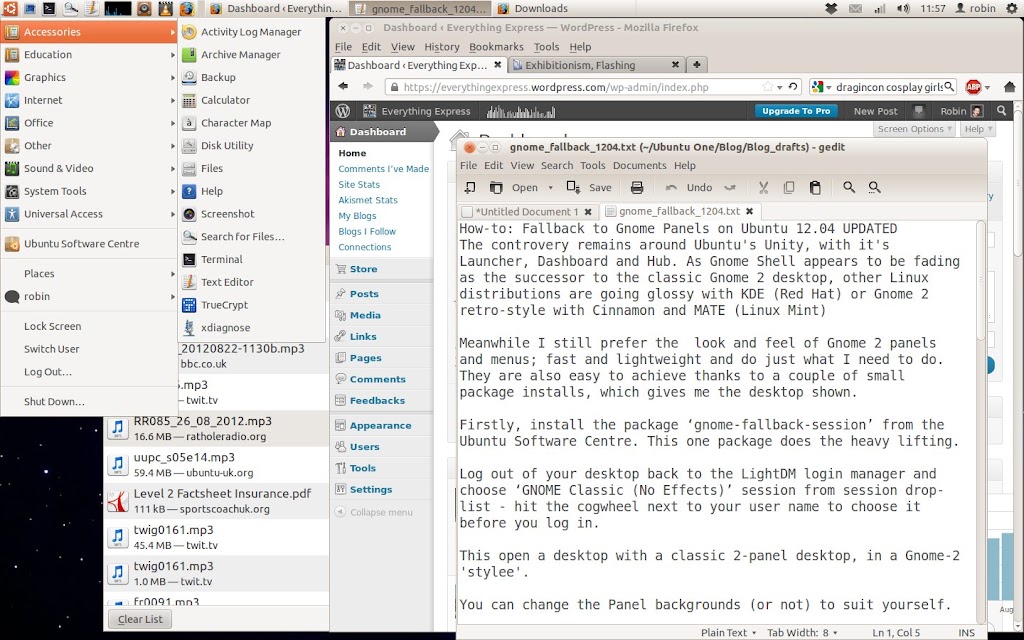Click the gedit Cut scissors icon

click(x=763, y=187)
